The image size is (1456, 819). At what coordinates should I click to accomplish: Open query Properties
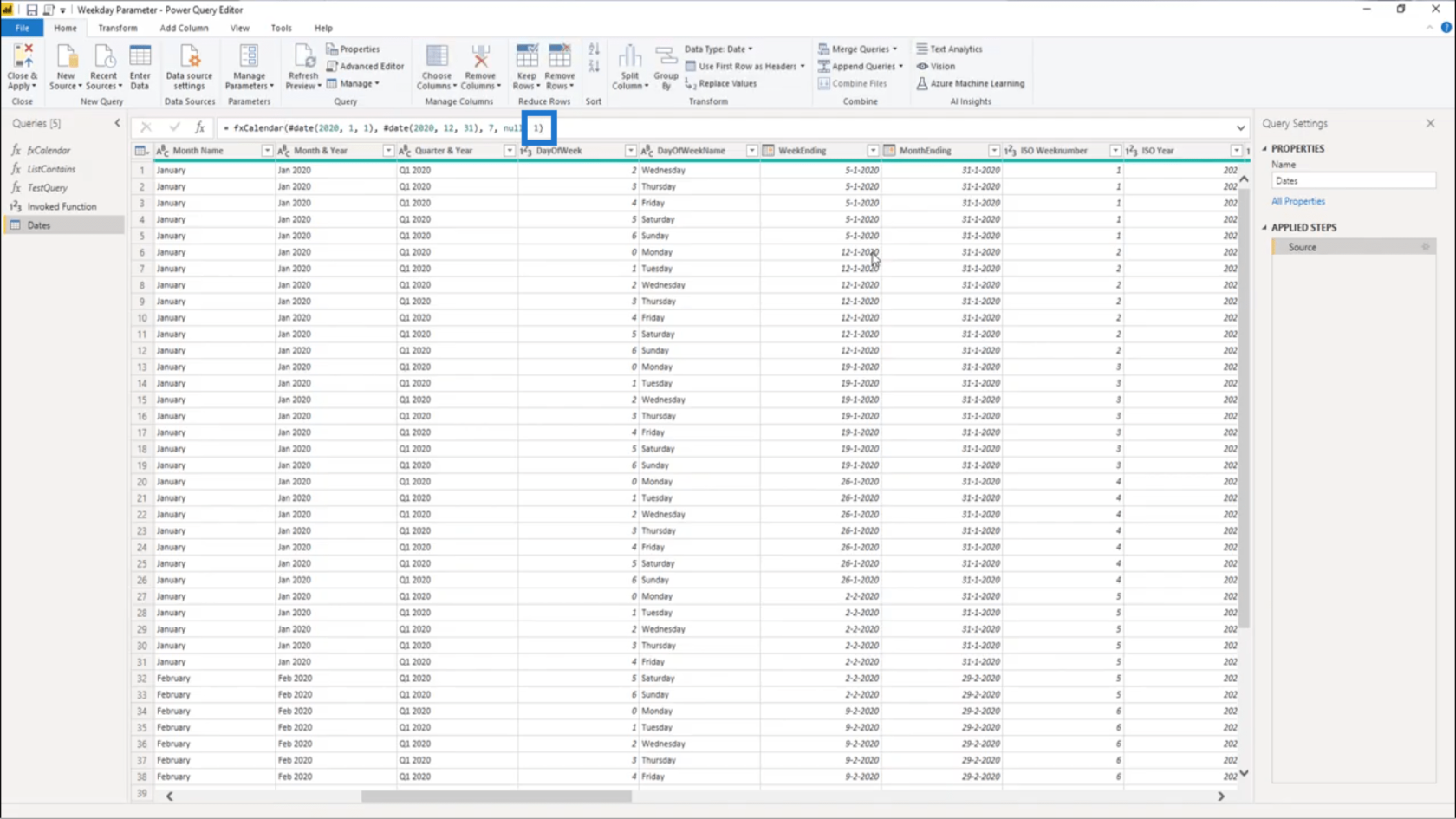353,49
